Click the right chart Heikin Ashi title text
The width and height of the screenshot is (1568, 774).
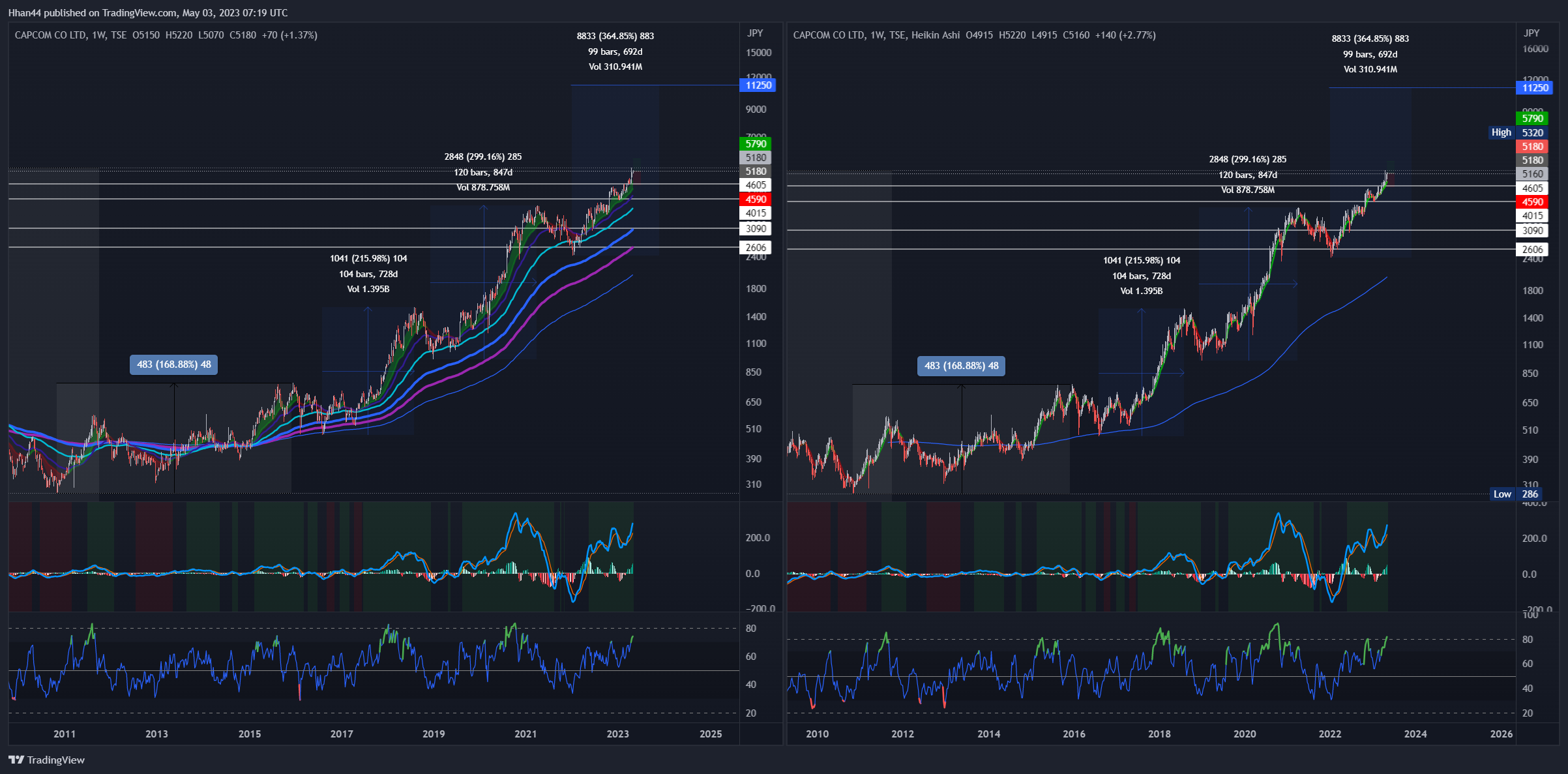[x=936, y=35]
